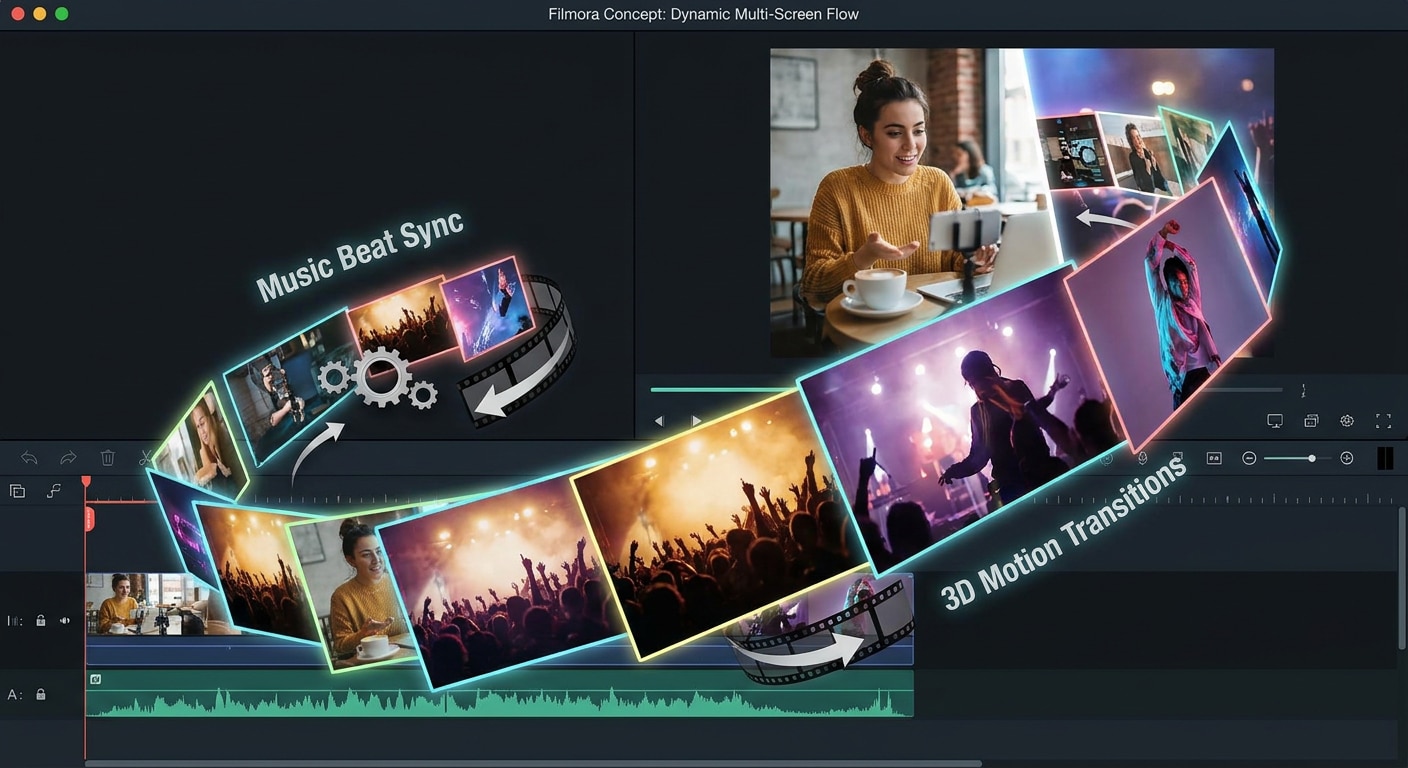The height and width of the screenshot is (768, 1408).
Task: Take a snapshot from the preview toolbar
Action: tap(1311, 421)
